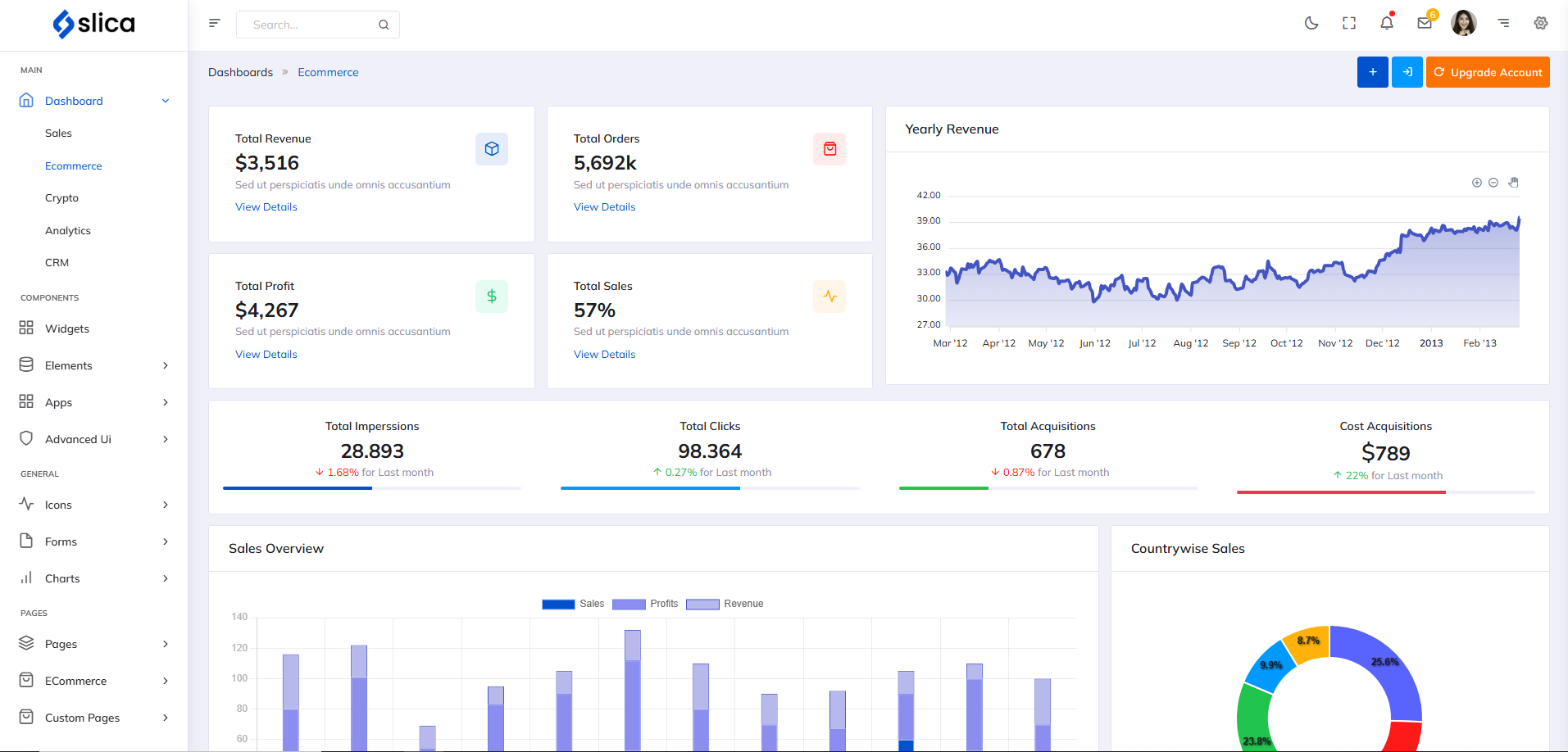Open the notifications bell
The height and width of the screenshot is (752, 1568).
pyautogui.click(x=1387, y=23)
